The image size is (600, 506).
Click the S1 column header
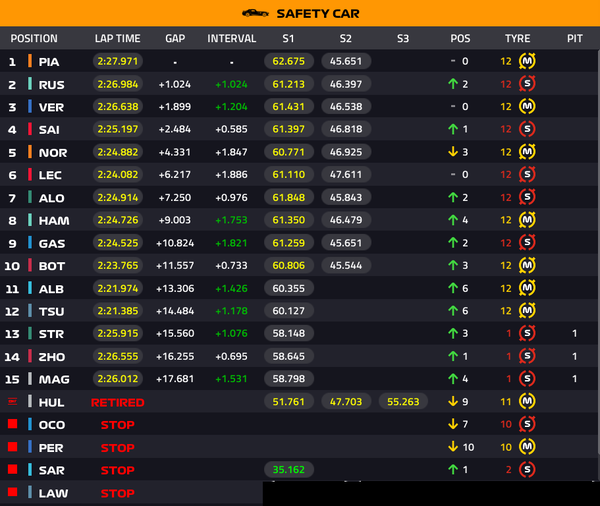click(288, 39)
